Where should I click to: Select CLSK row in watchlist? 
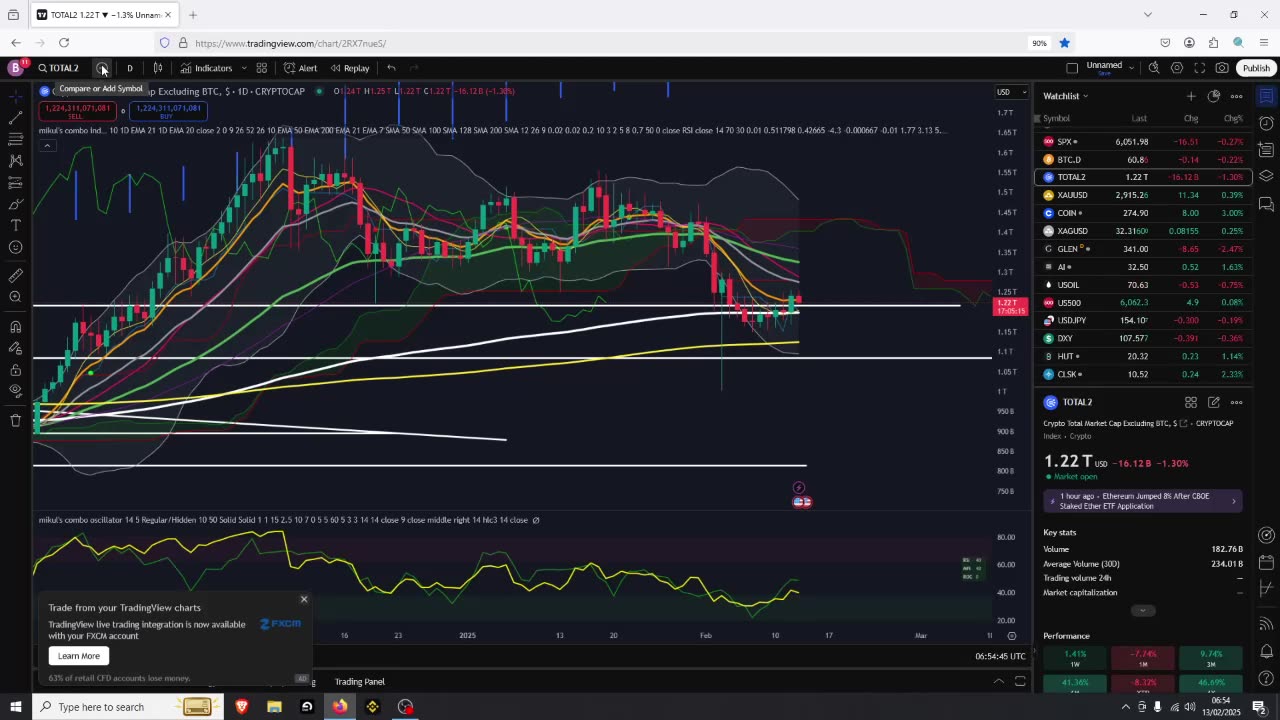tap(1143, 374)
